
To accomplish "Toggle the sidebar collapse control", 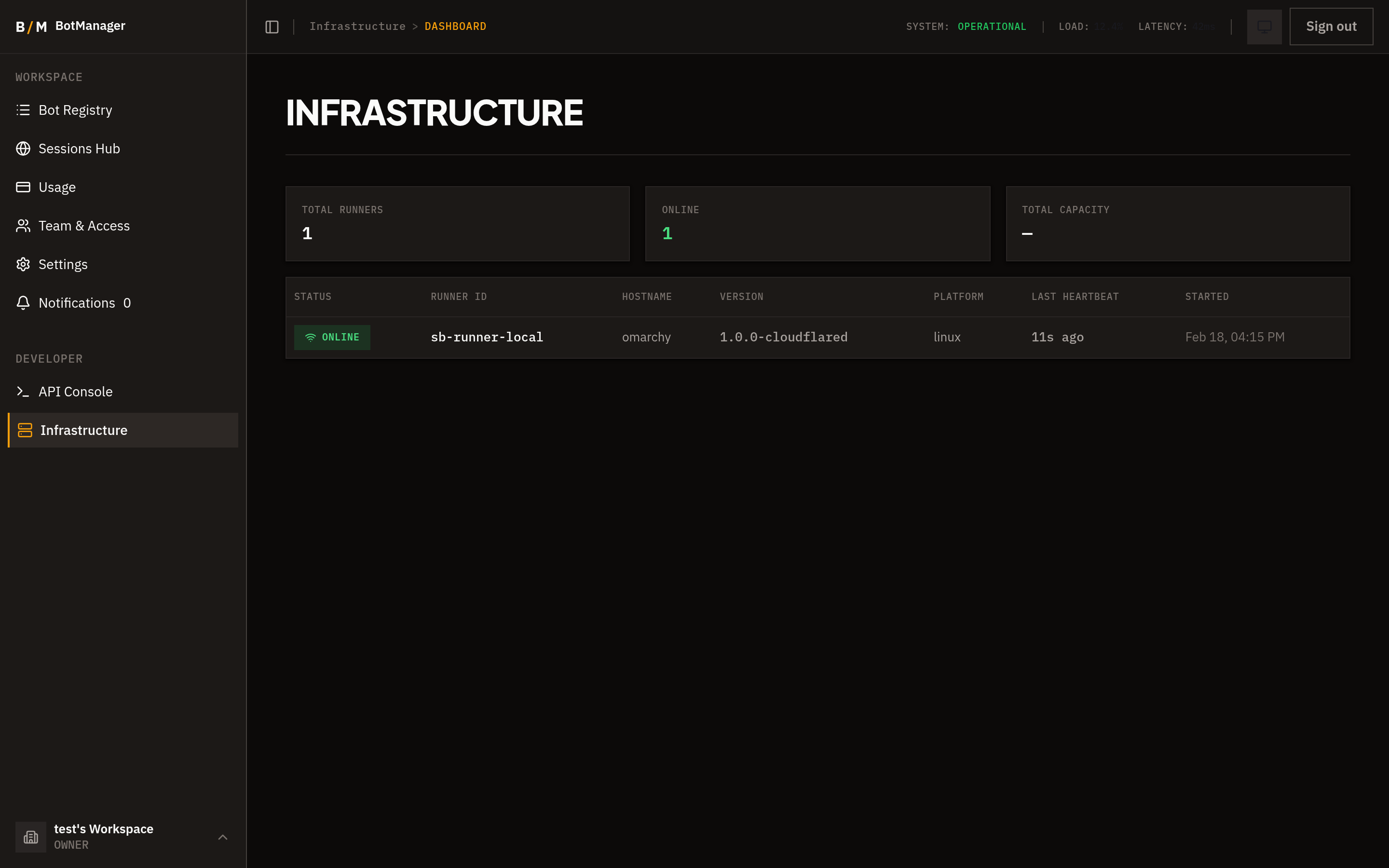I will point(271,27).
